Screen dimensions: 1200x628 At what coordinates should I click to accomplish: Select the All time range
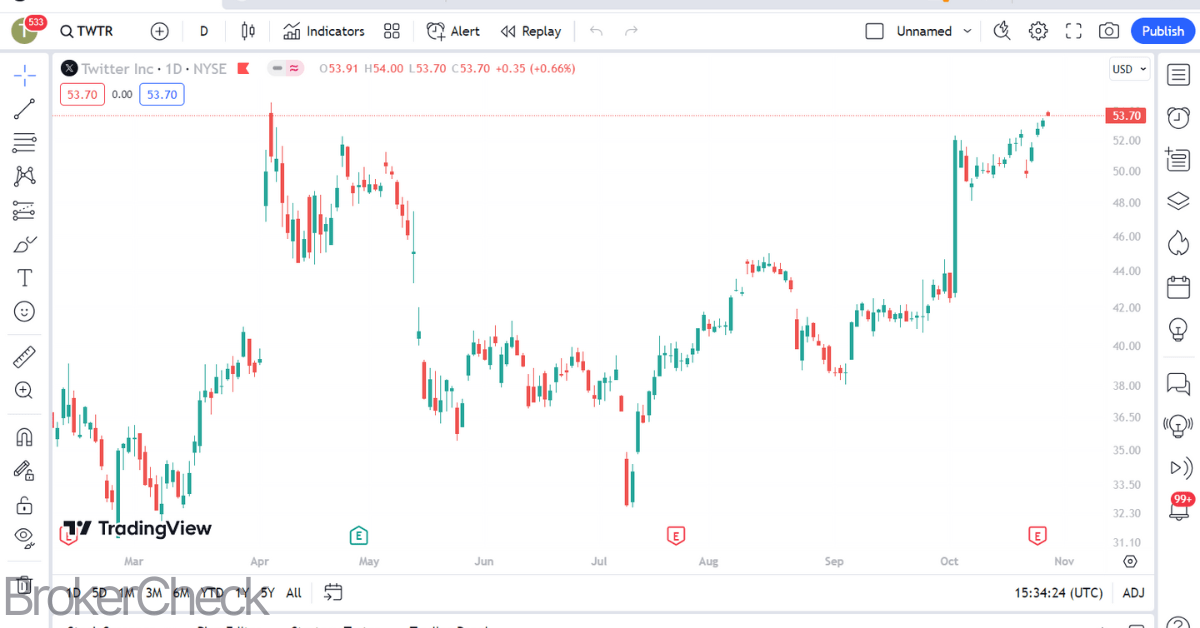(293, 593)
